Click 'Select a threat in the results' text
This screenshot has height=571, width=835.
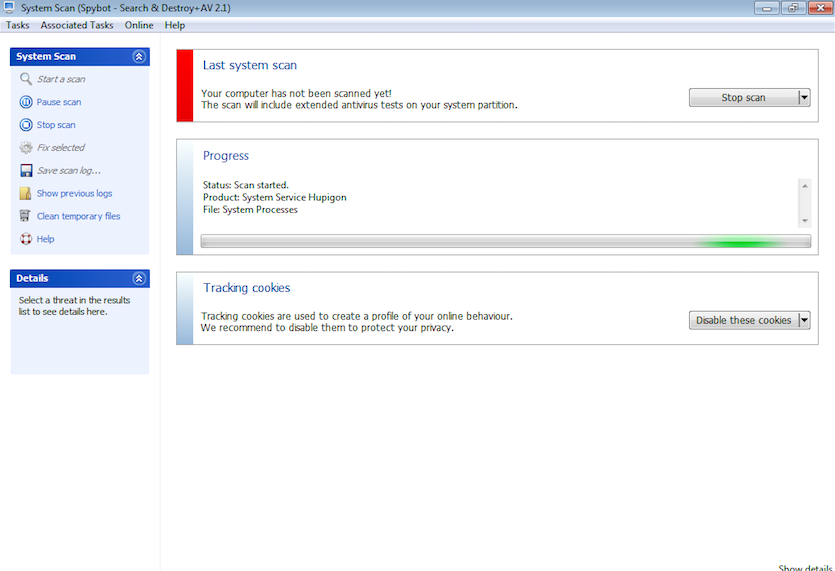[x=75, y=300]
